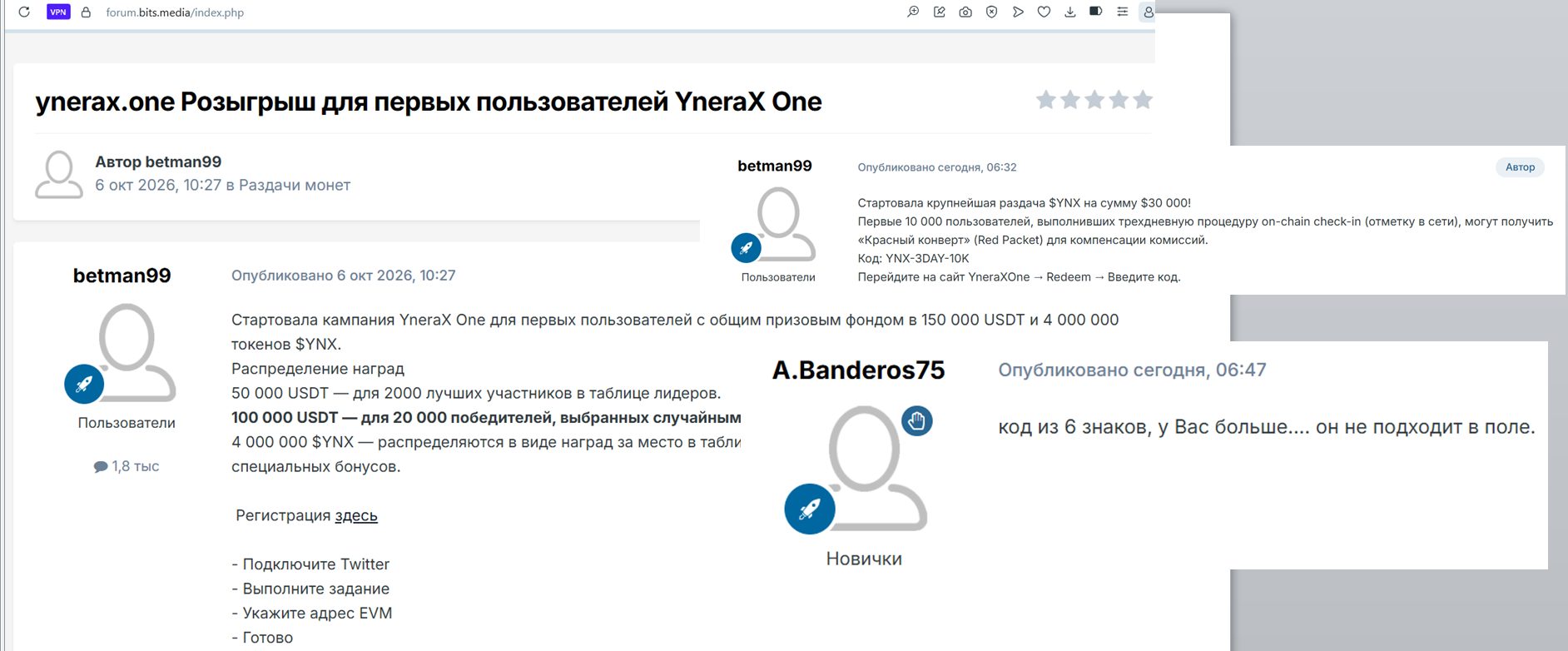Click topic title 'ynerax.one Розыгрыш для первых пользователей'

429,102
